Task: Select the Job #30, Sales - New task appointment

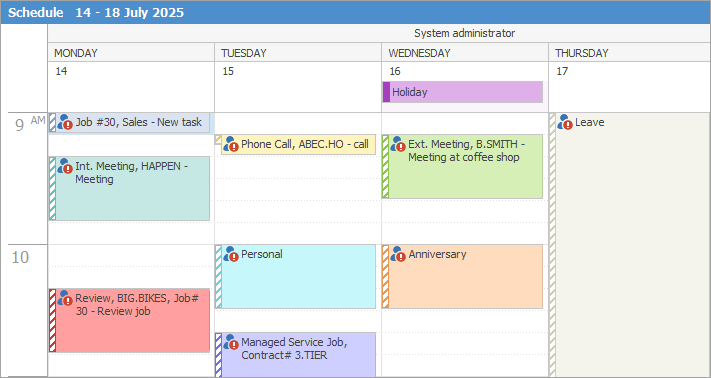Action: point(129,123)
